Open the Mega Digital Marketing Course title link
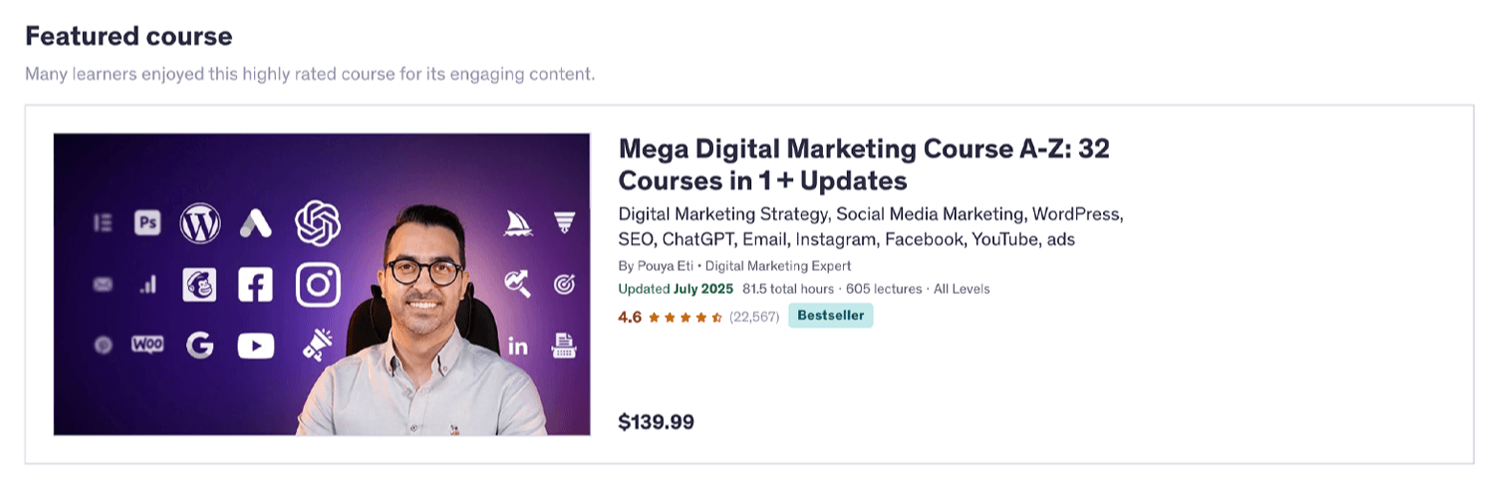Image resolution: width=1500 pixels, height=489 pixels. click(x=864, y=164)
